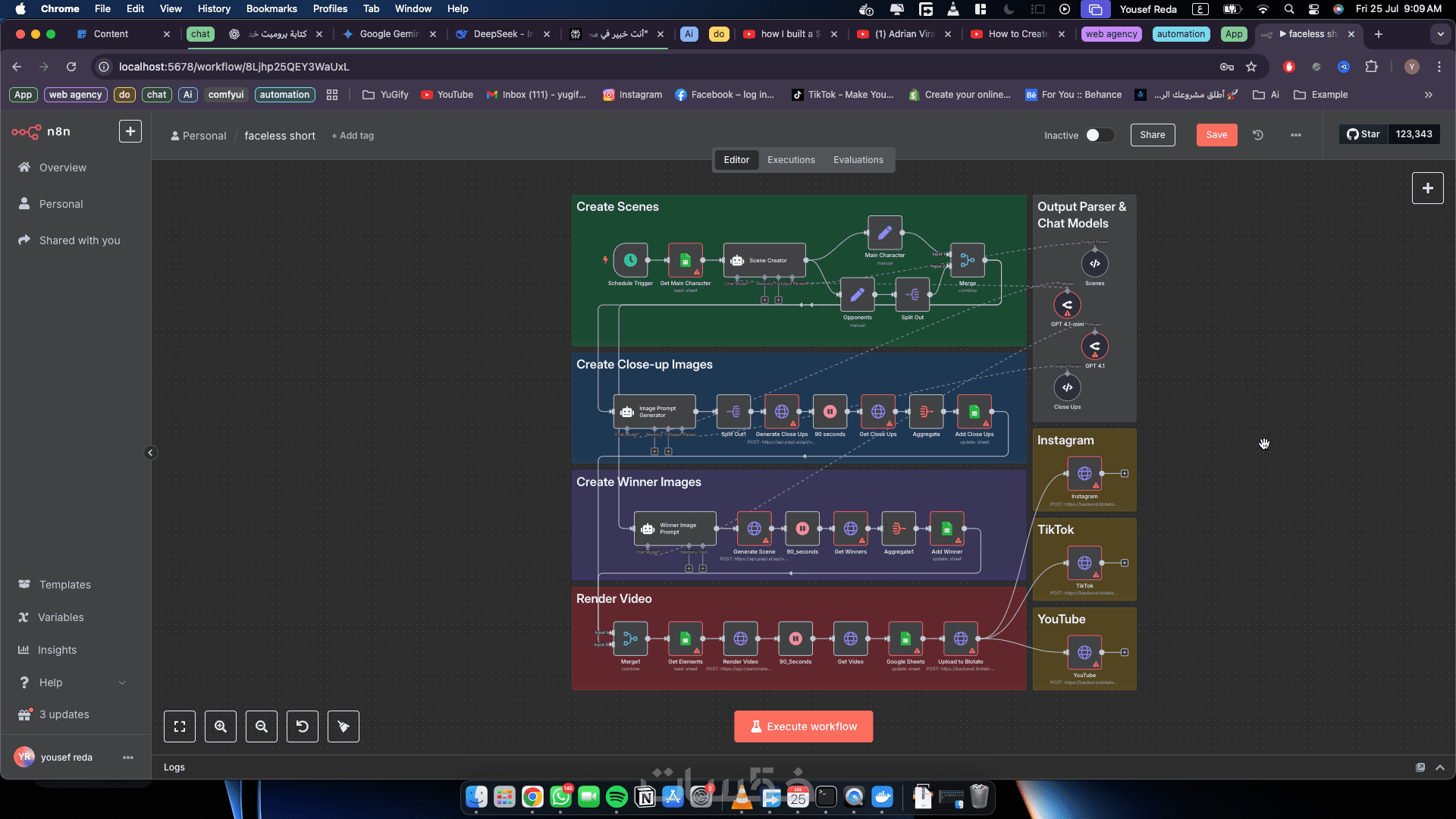This screenshot has height=819, width=1456.
Task: Click the Save button
Action: pos(1216,135)
